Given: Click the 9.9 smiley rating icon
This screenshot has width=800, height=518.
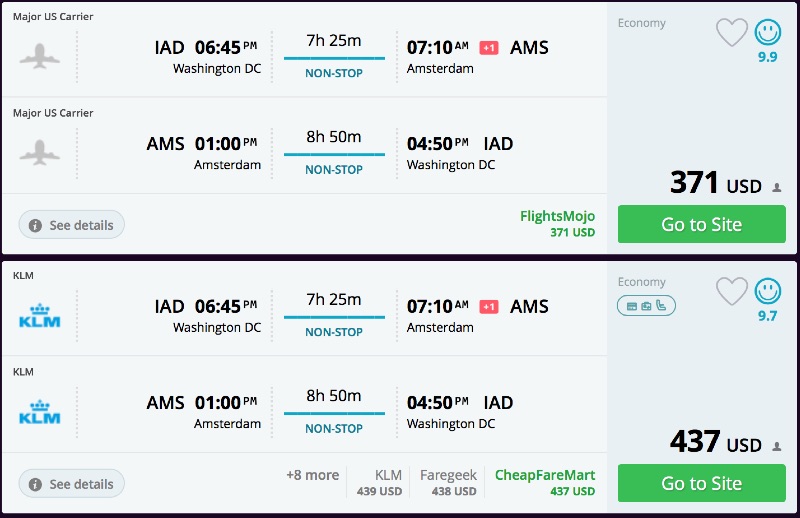Looking at the screenshot, I should click(x=768, y=33).
